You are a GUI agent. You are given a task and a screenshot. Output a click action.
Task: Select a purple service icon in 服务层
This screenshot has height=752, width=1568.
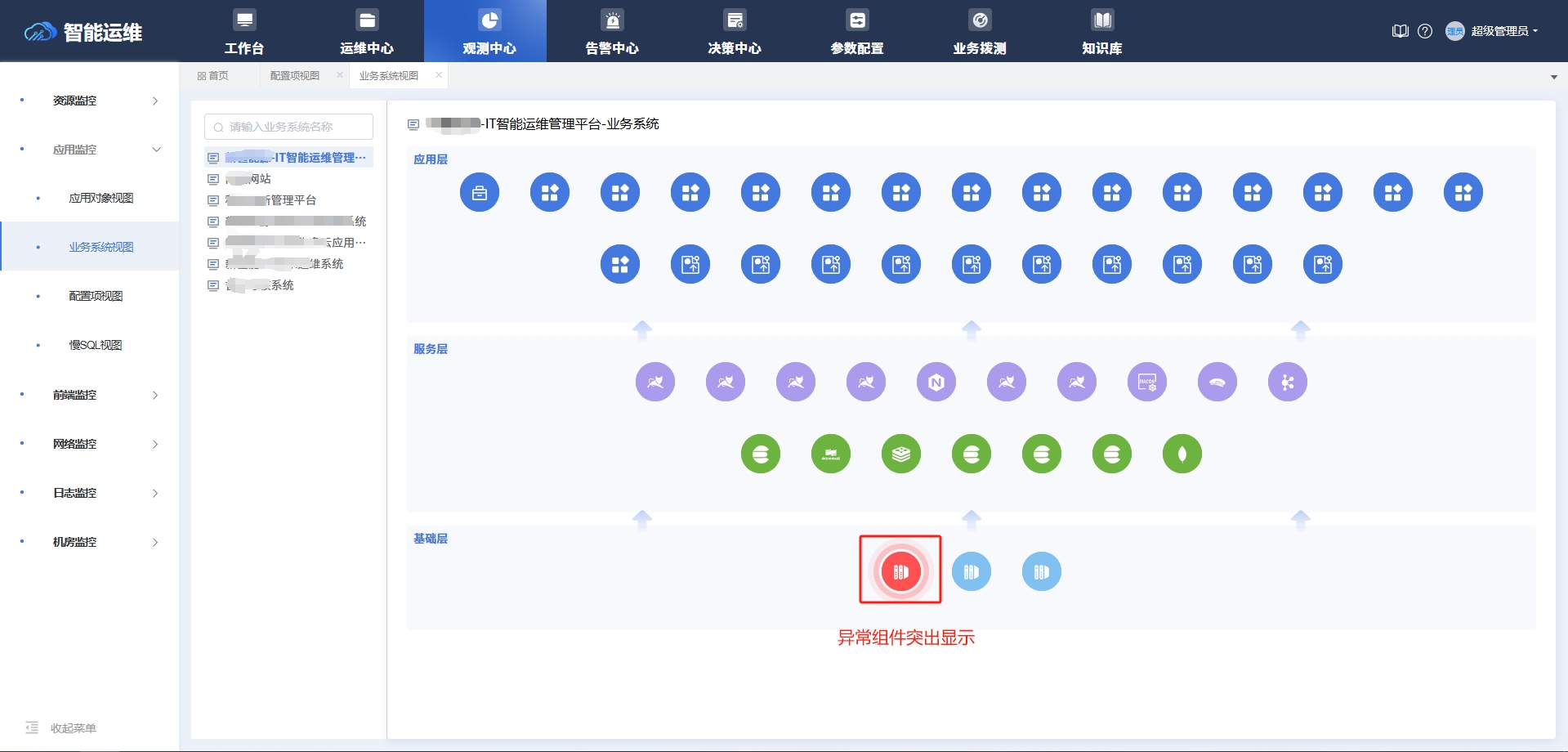click(x=655, y=382)
